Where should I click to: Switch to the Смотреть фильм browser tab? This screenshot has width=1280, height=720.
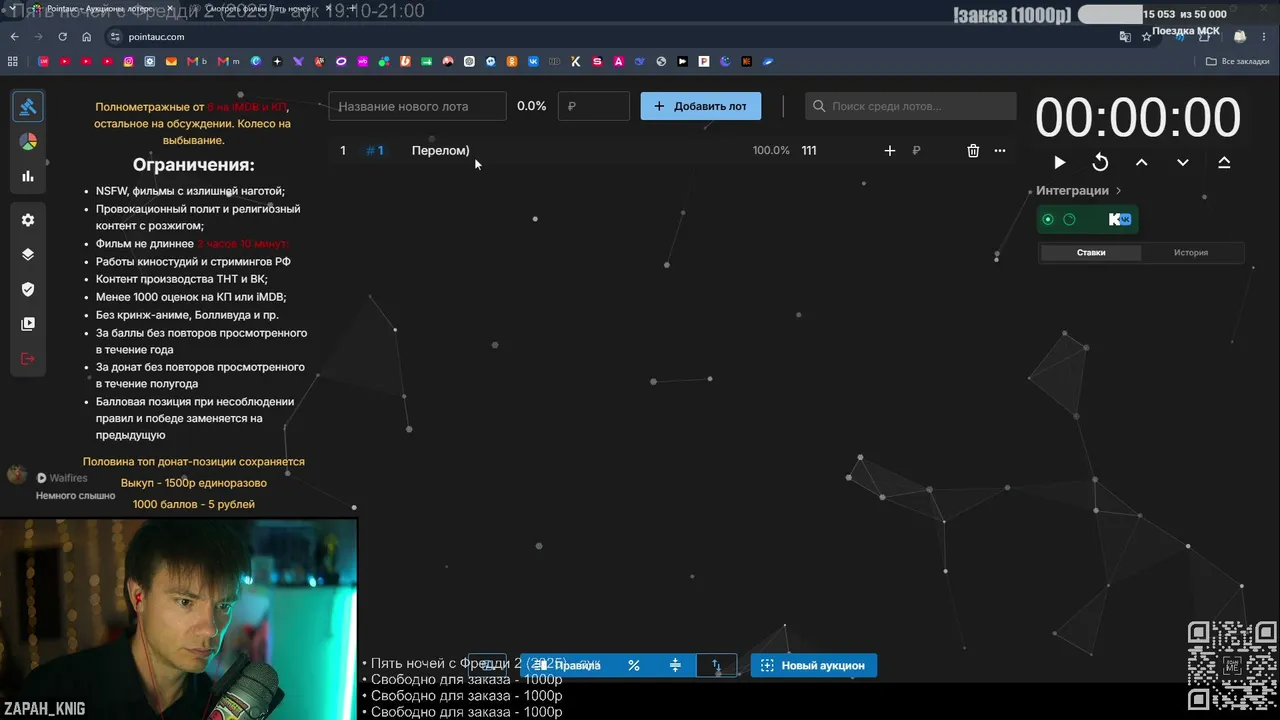point(260,10)
